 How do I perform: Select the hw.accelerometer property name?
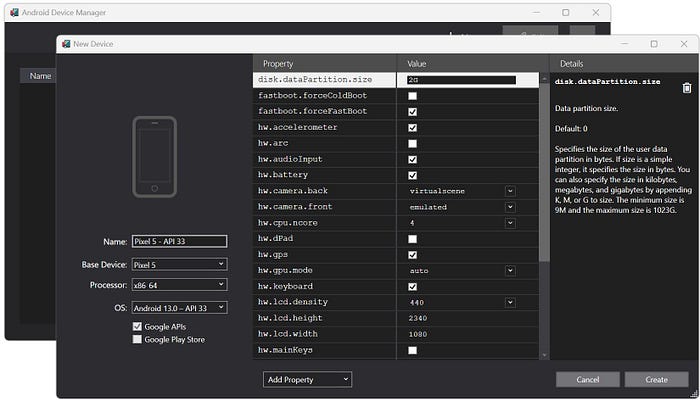click(297, 127)
